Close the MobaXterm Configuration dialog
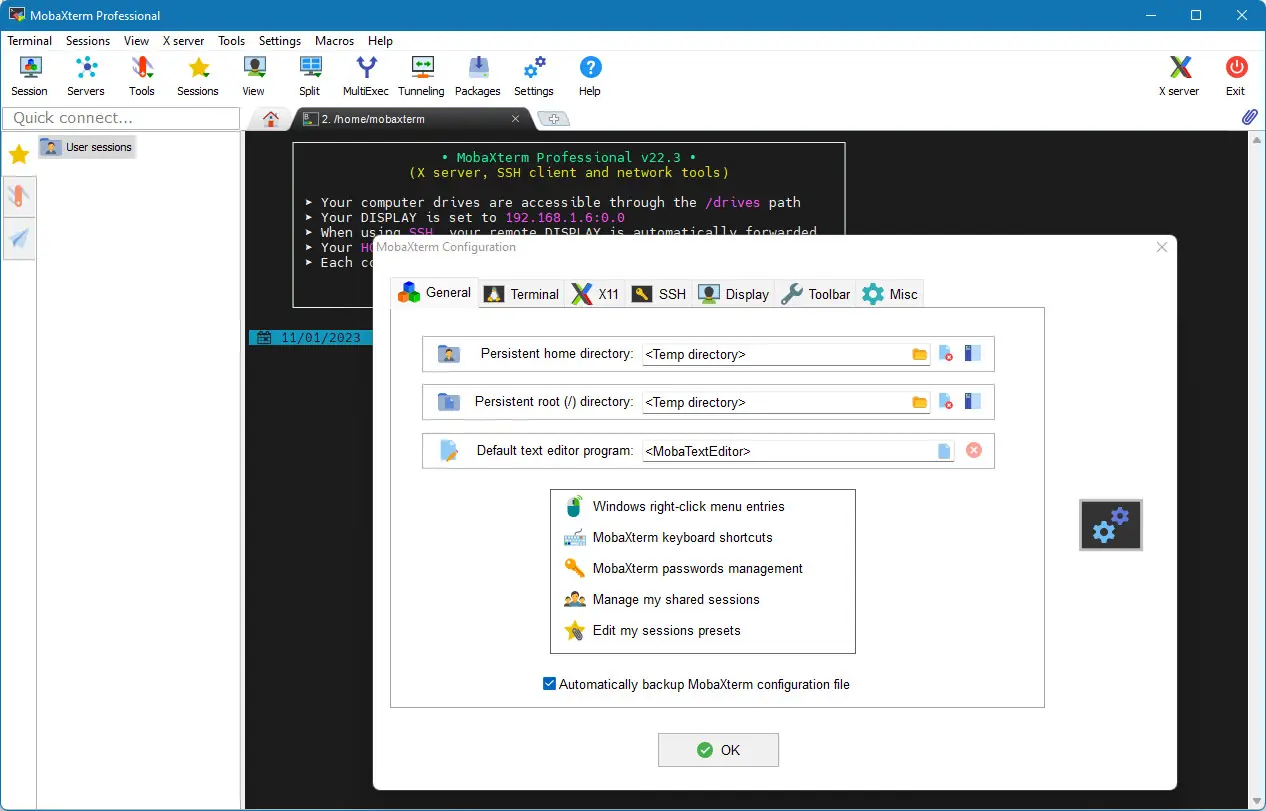 pyautogui.click(x=1162, y=247)
